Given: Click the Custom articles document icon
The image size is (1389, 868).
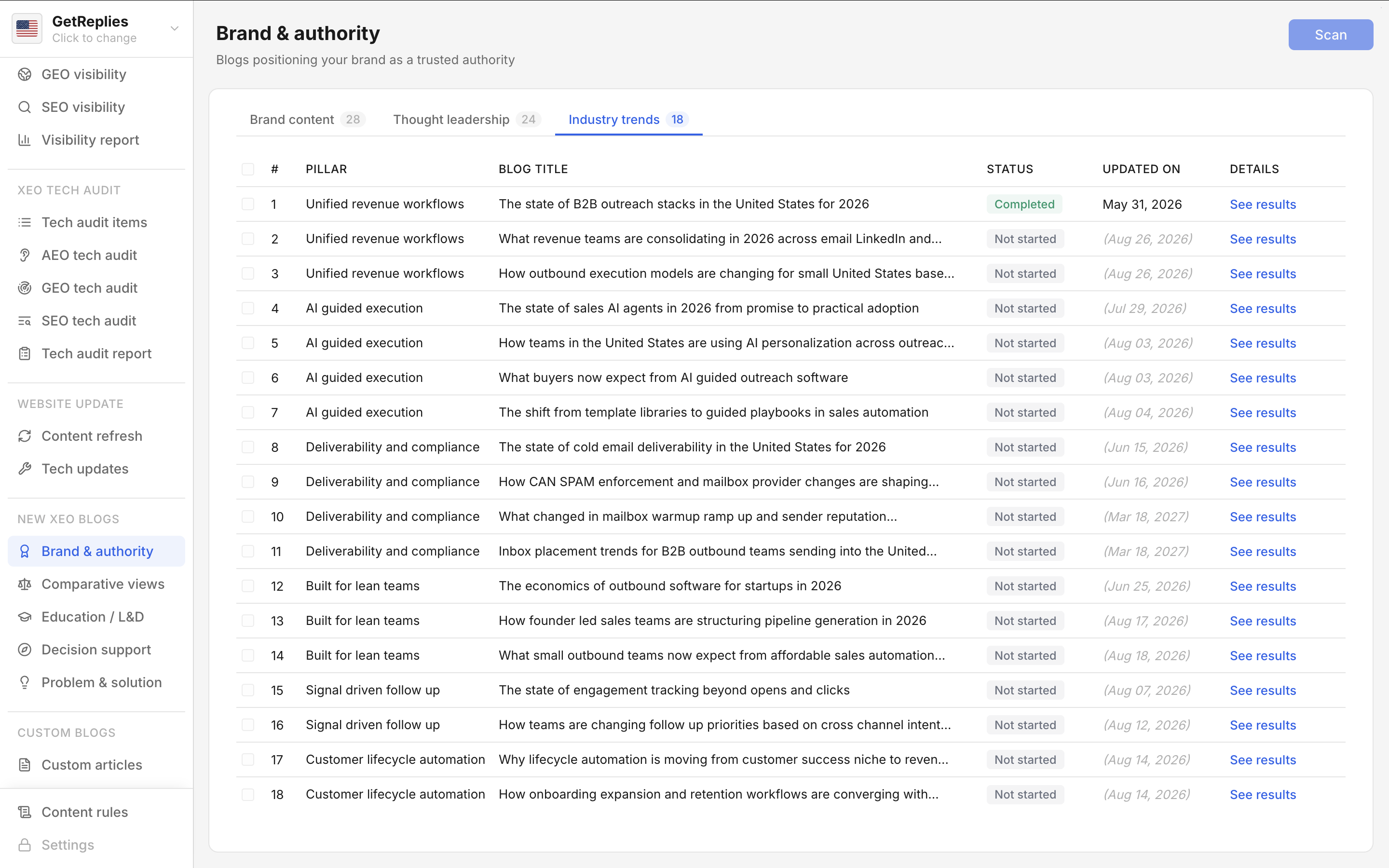Looking at the screenshot, I should [25, 765].
